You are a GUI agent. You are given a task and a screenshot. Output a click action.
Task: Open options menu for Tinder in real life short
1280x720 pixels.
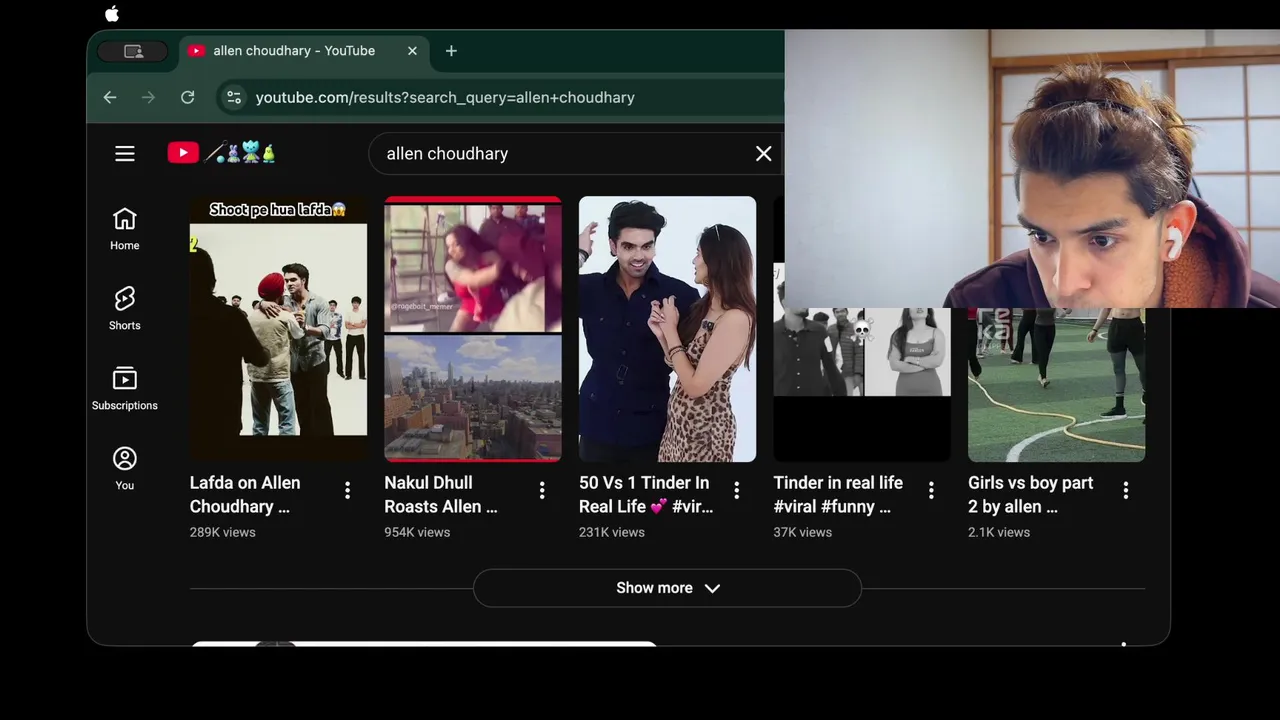[931, 490]
